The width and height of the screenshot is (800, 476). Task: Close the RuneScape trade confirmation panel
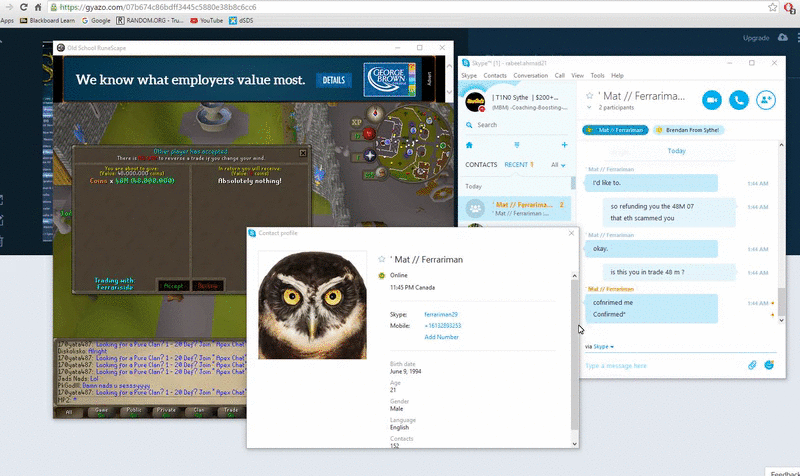[303, 153]
